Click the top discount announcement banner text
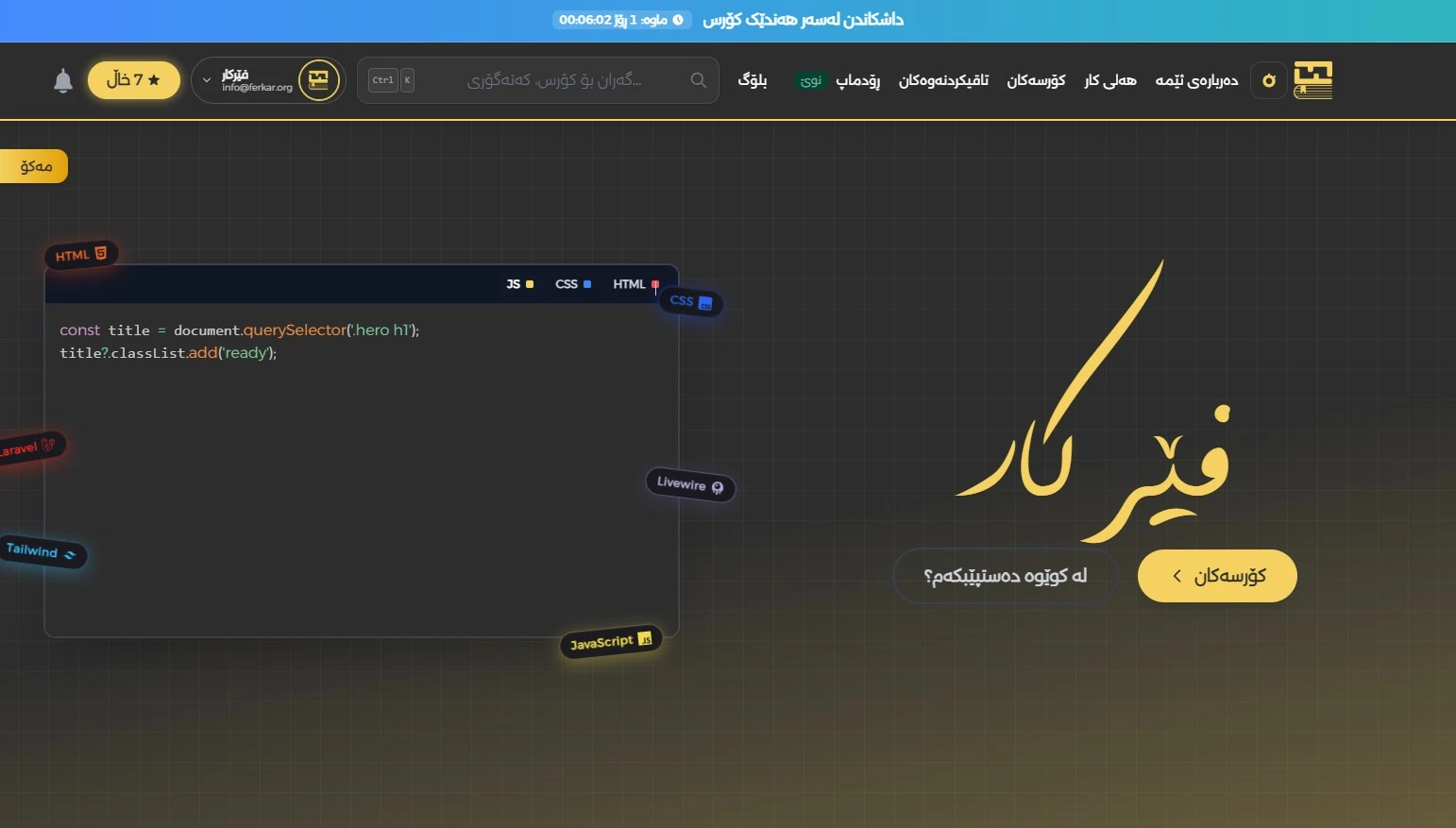 803,20
